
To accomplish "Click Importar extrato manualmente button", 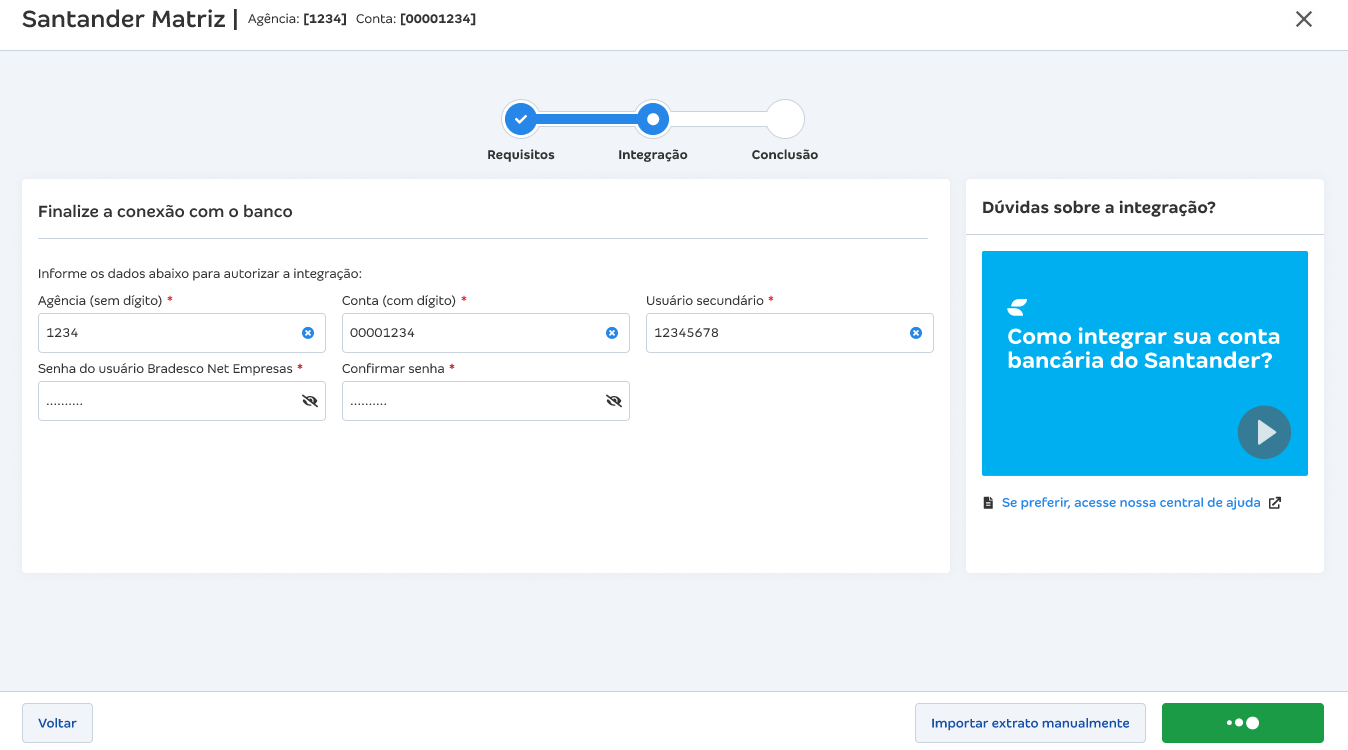I will (x=1030, y=723).
